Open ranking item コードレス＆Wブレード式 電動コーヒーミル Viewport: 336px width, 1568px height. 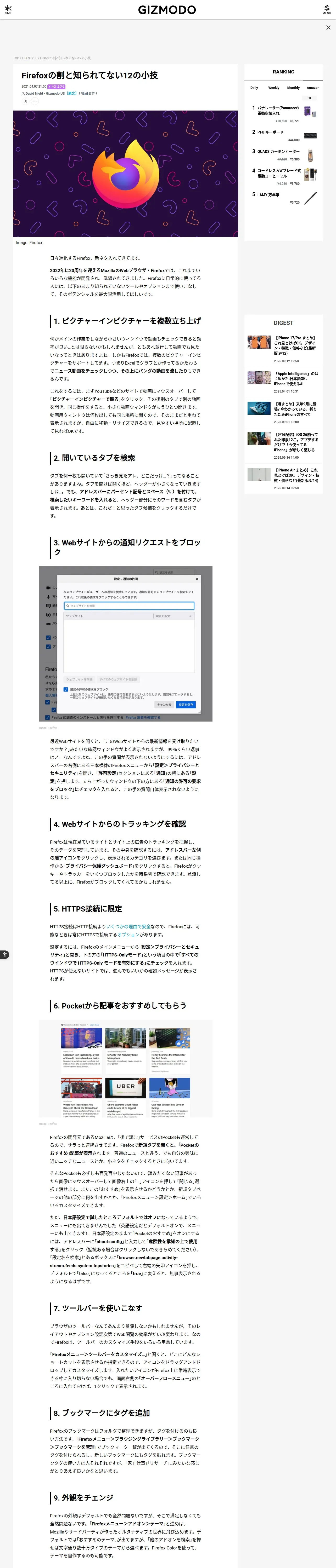point(279,174)
